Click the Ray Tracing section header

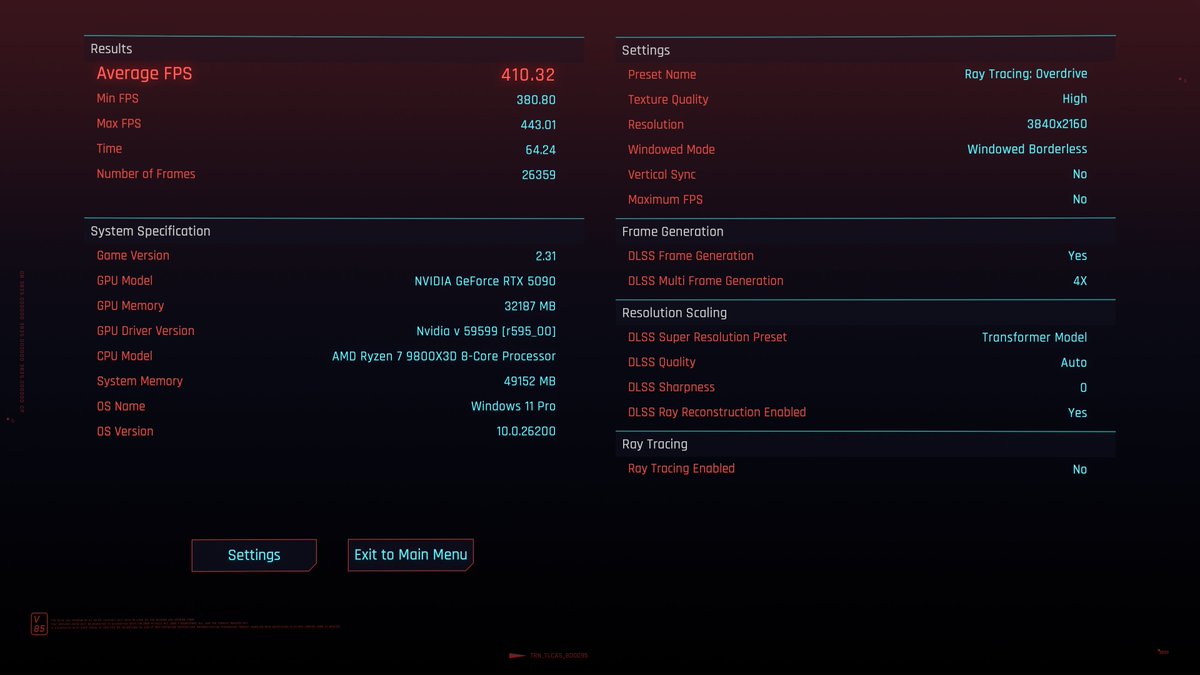point(654,445)
